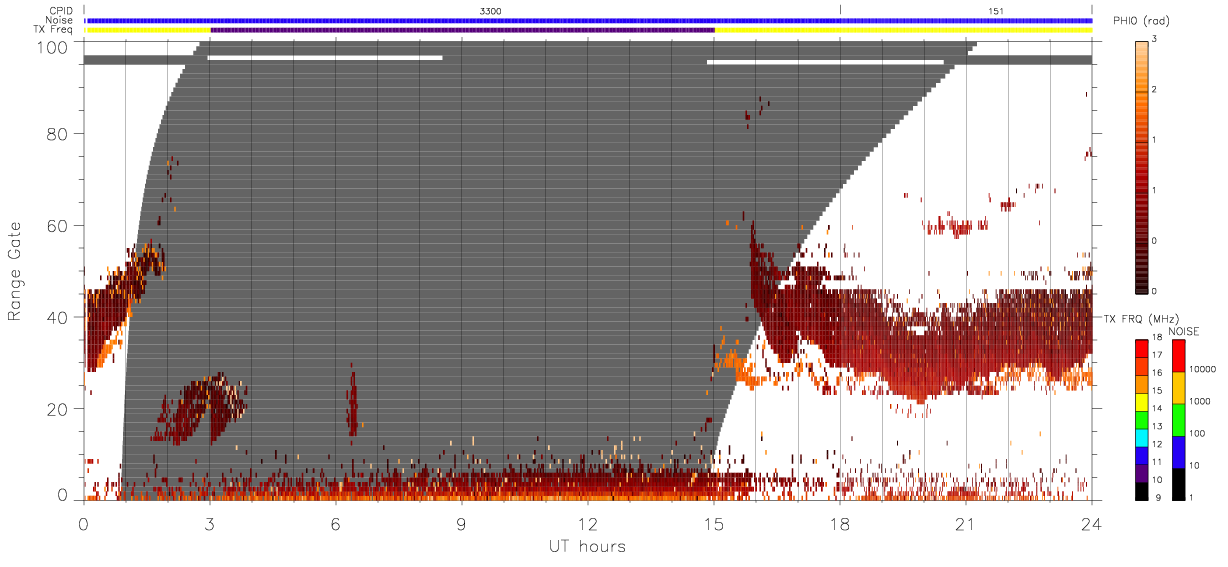Click the x-axis tick label '12'

(588, 523)
